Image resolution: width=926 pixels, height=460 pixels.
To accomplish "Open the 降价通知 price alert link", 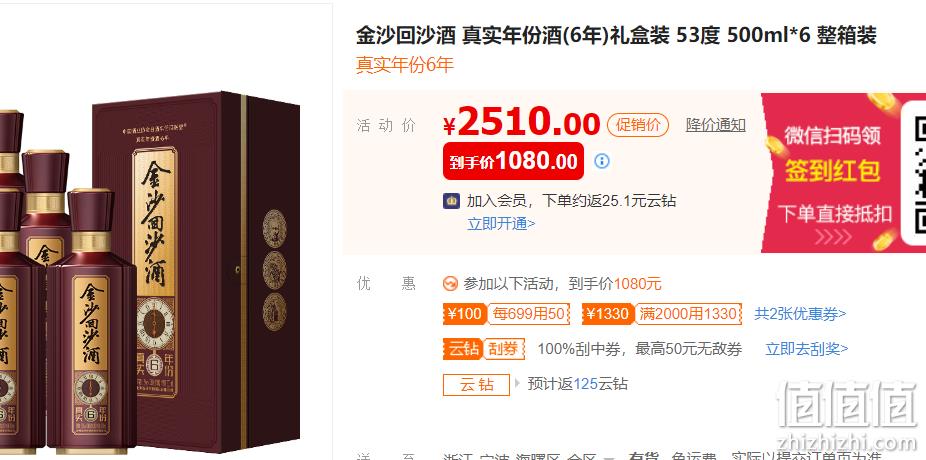I will [x=716, y=125].
